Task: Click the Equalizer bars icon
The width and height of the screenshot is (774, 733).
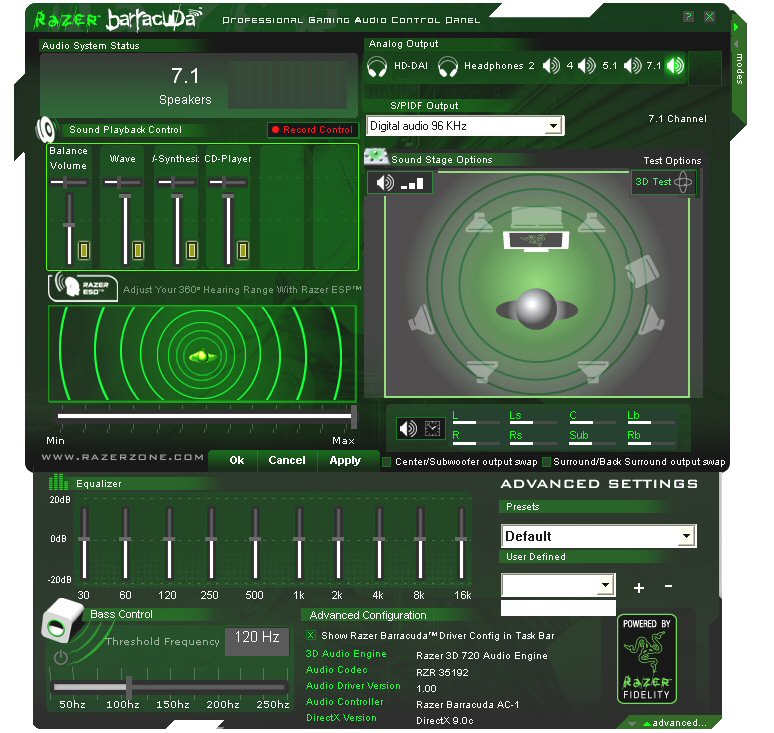Action: [58, 482]
